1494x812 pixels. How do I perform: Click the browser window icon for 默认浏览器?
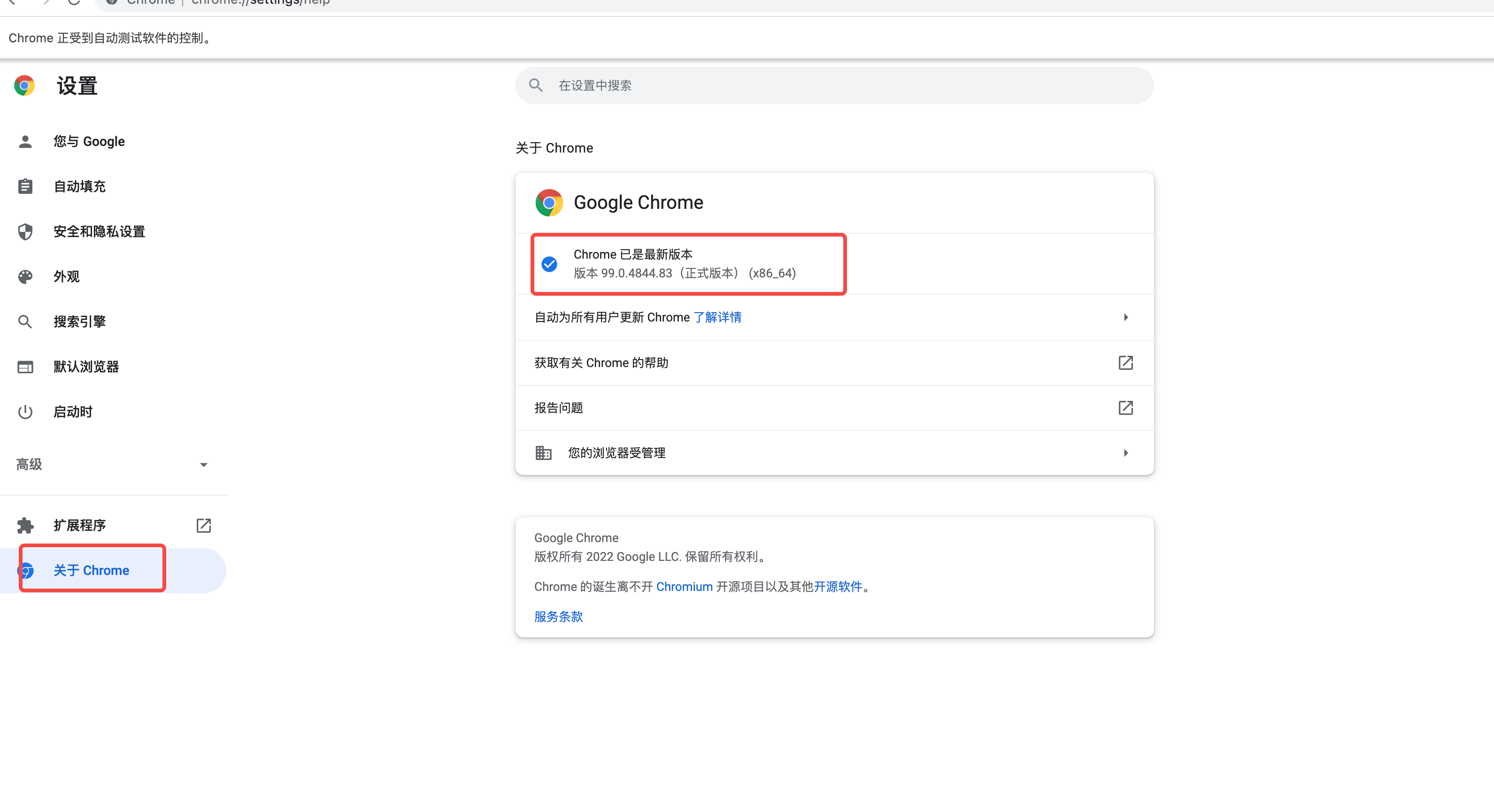click(25, 367)
